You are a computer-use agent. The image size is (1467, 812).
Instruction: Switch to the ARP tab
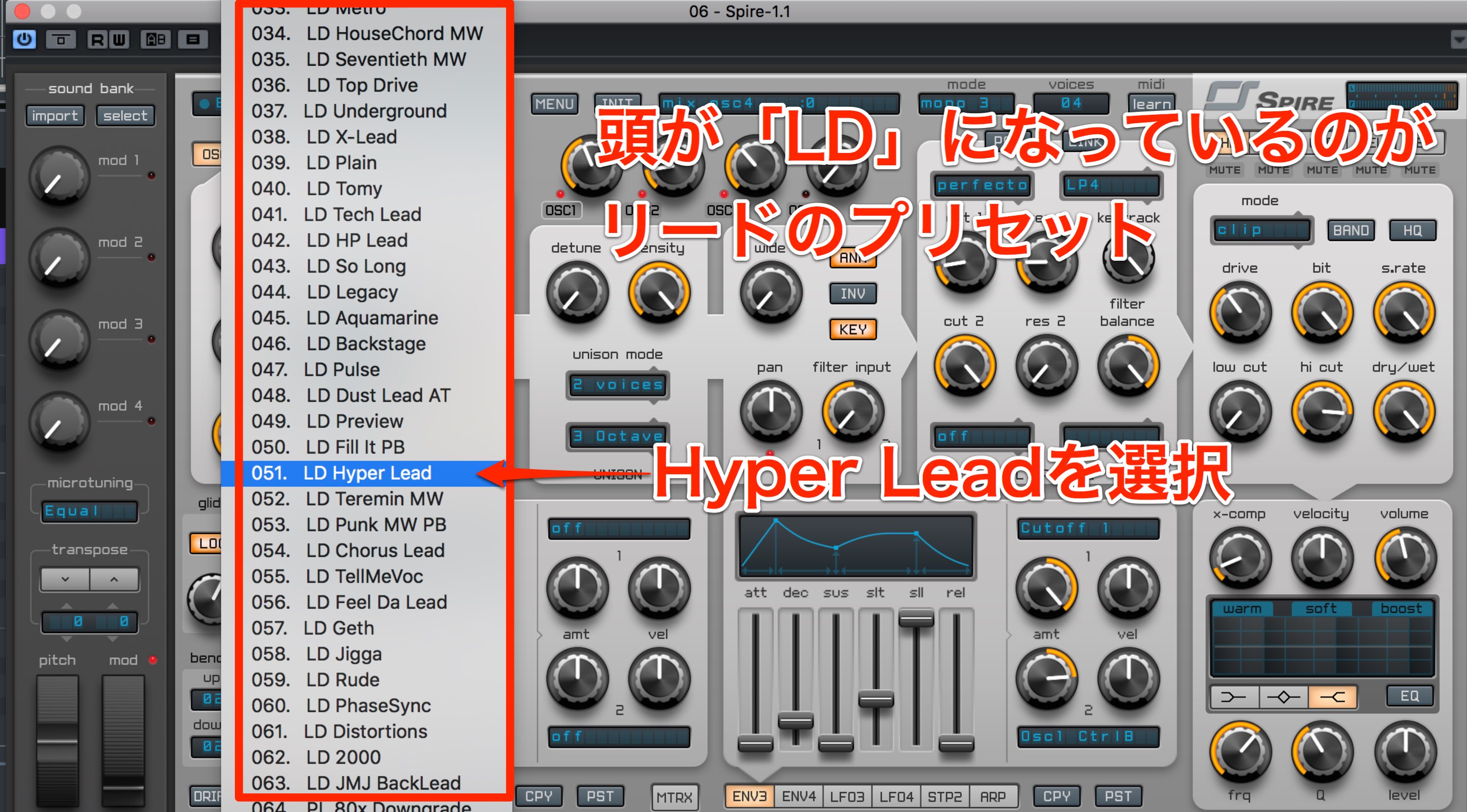993,796
